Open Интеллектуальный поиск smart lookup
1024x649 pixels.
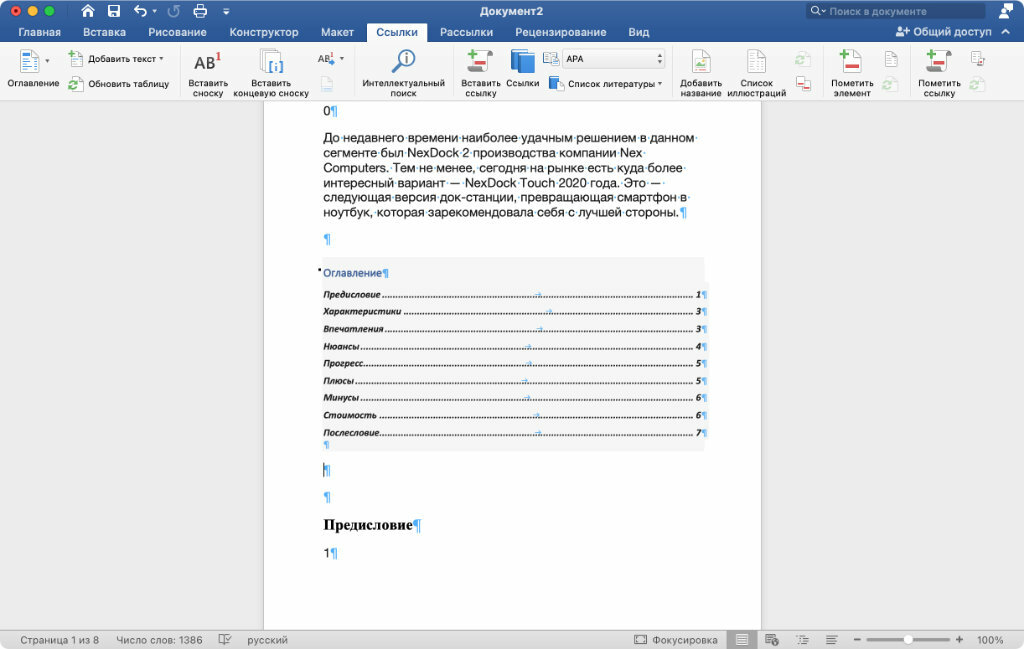click(403, 62)
